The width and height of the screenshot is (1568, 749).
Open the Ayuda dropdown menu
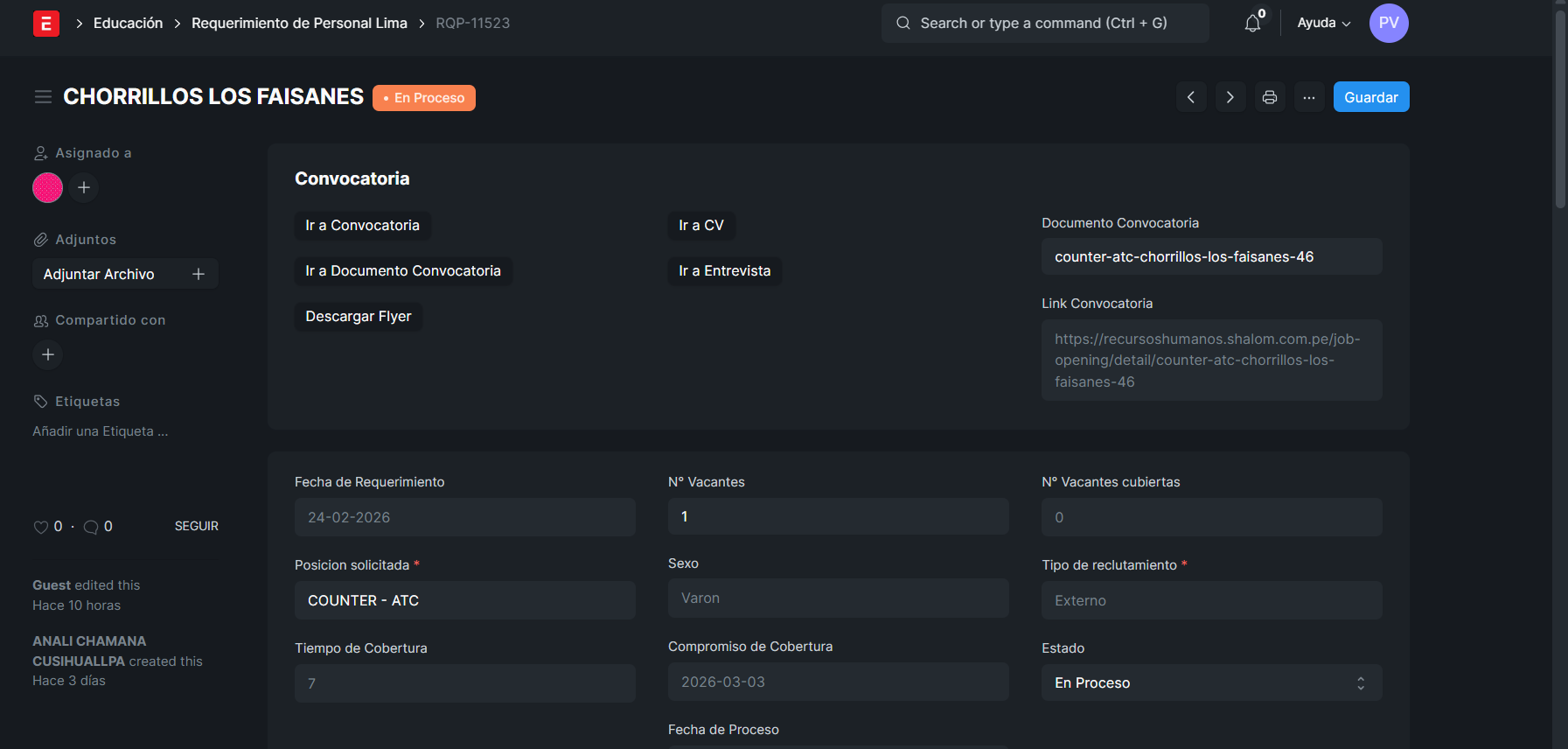point(1323,24)
